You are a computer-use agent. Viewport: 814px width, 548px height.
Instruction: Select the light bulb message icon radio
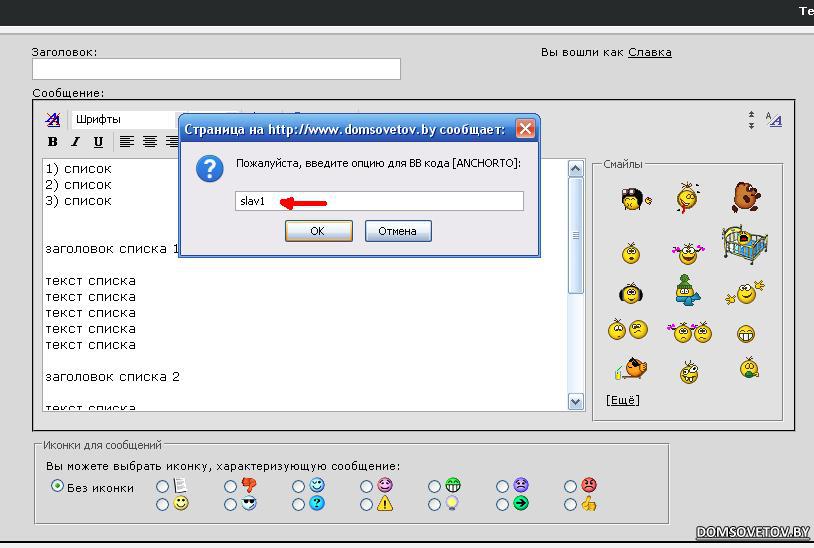click(435, 505)
